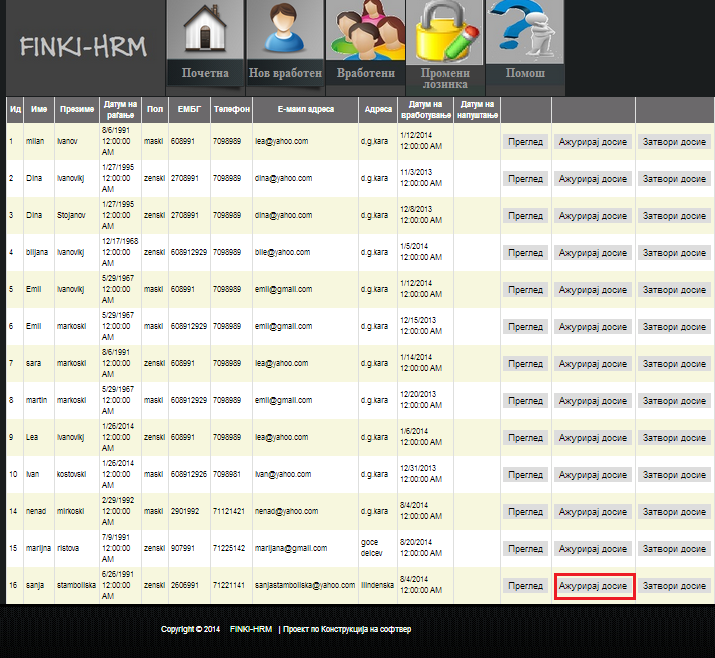Click the FINKI-HRM footer link
The width and height of the screenshot is (715, 658).
pyautogui.click(x=250, y=629)
